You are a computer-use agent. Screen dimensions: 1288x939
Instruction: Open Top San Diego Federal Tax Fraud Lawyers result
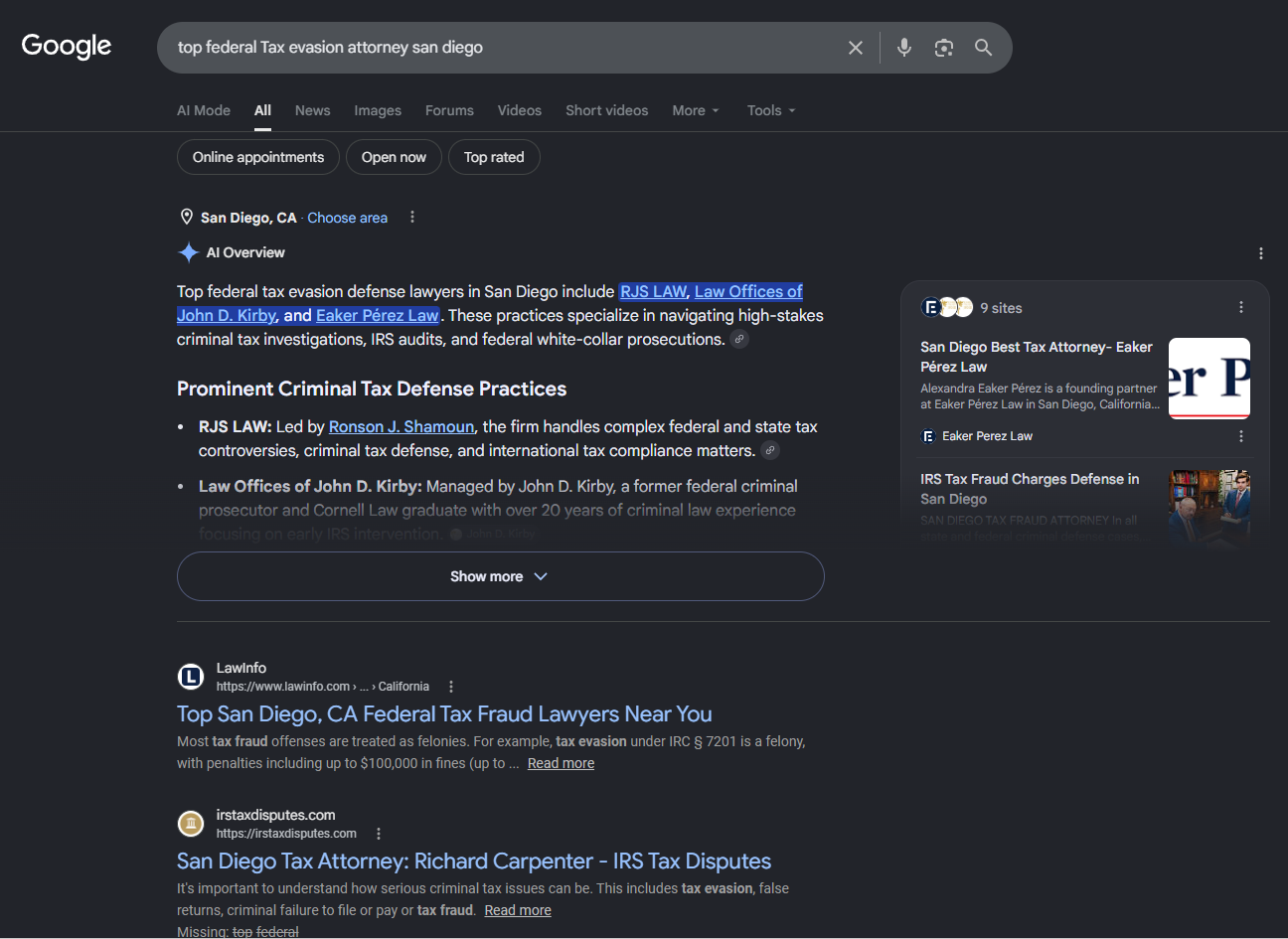coord(444,713)
